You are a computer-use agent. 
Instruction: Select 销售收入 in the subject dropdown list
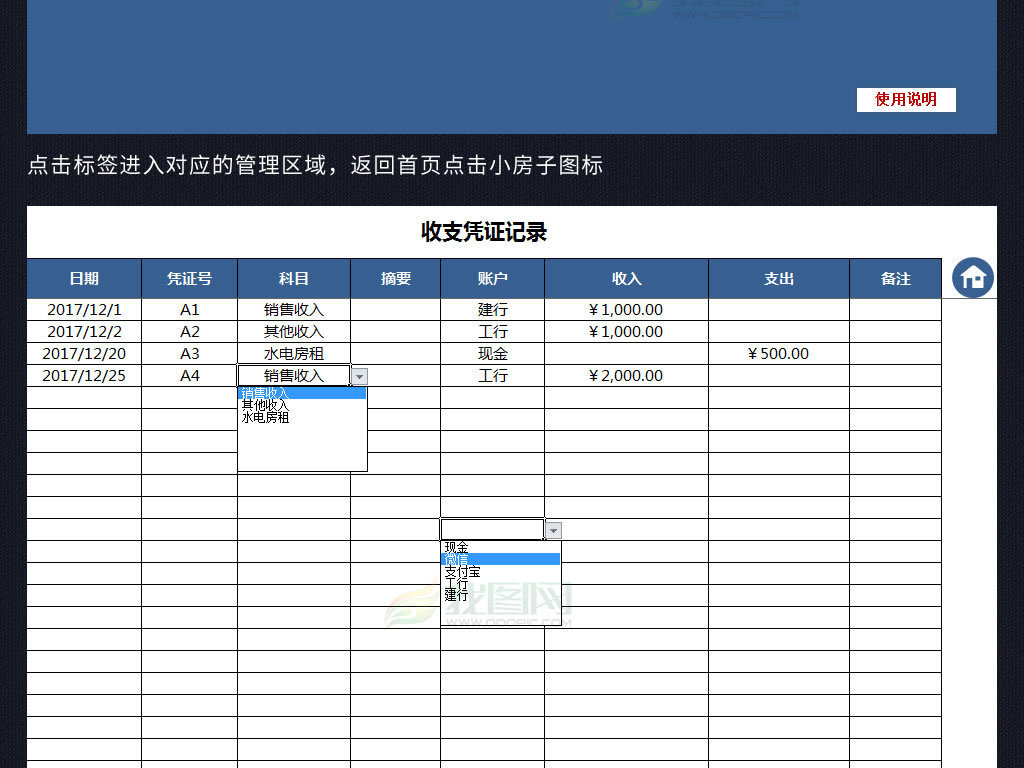[267, 393]
